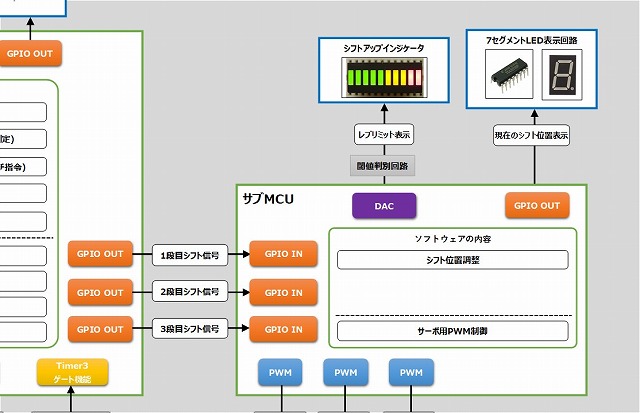Click the leftmost blue PWM block
The width and height of the screenshot is (640, 413).
(x=280, y=373)
